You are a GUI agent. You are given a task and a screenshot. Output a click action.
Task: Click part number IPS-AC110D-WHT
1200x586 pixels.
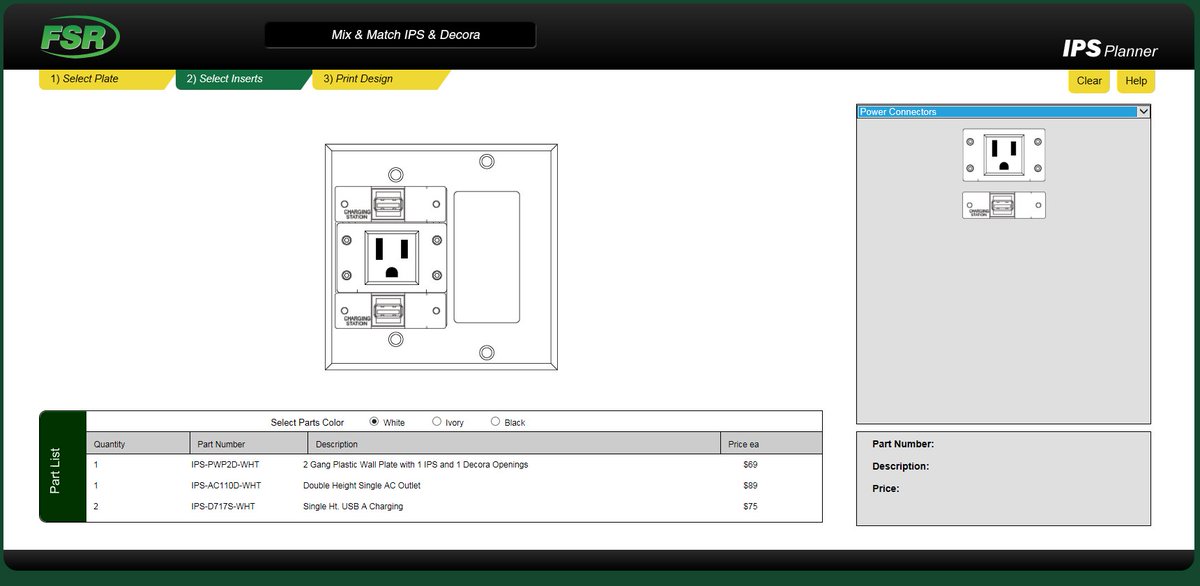coord(226,486)
